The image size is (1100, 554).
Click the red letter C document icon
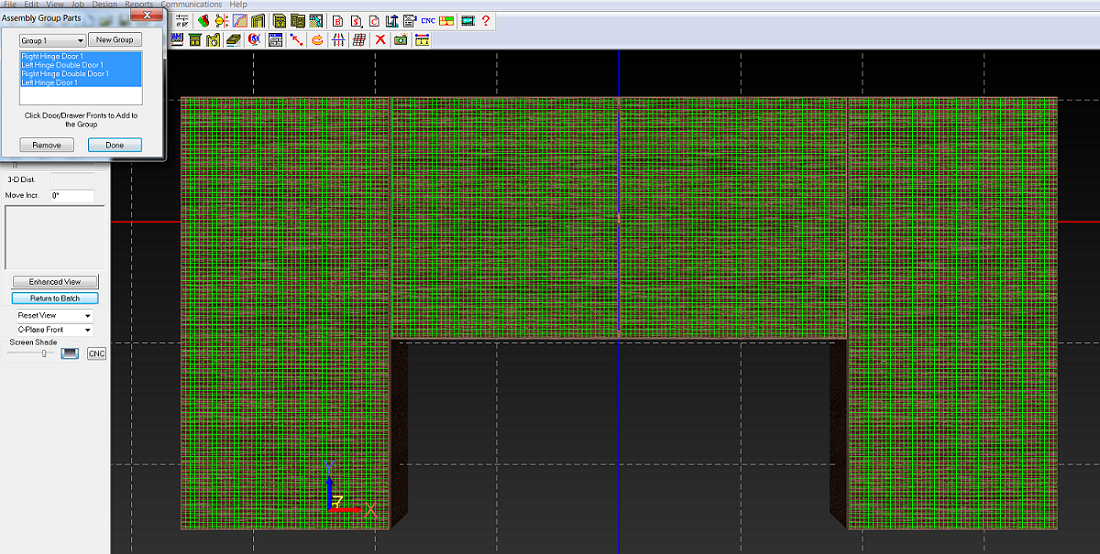373,21
